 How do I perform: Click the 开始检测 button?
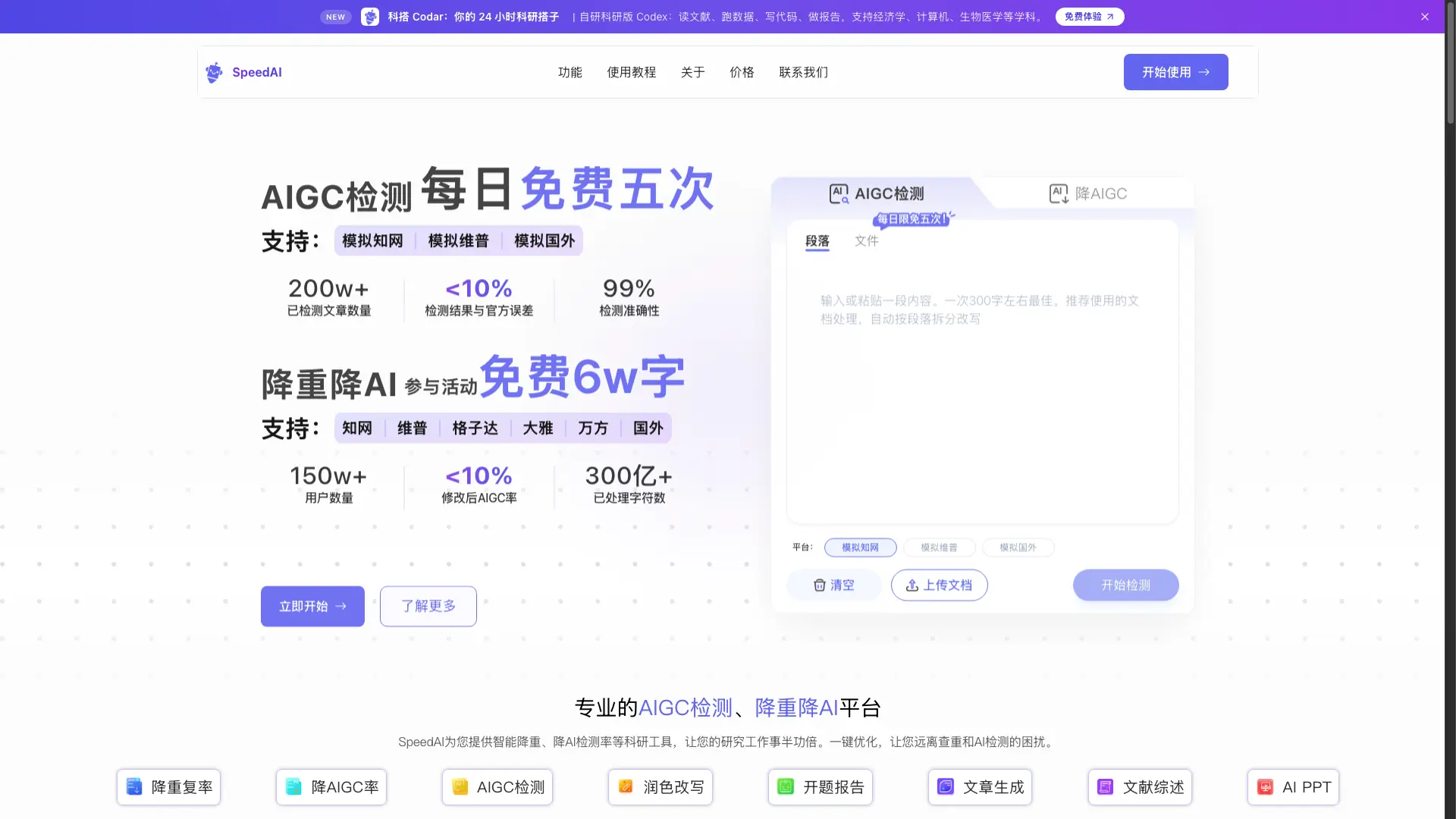(1126, 585)
